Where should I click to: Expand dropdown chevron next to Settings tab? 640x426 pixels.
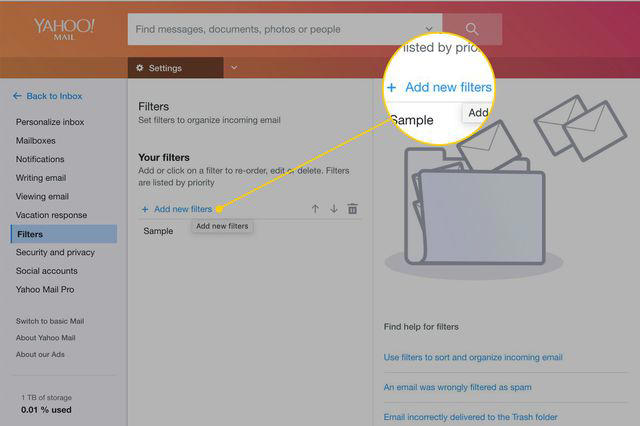coord(234,67)
